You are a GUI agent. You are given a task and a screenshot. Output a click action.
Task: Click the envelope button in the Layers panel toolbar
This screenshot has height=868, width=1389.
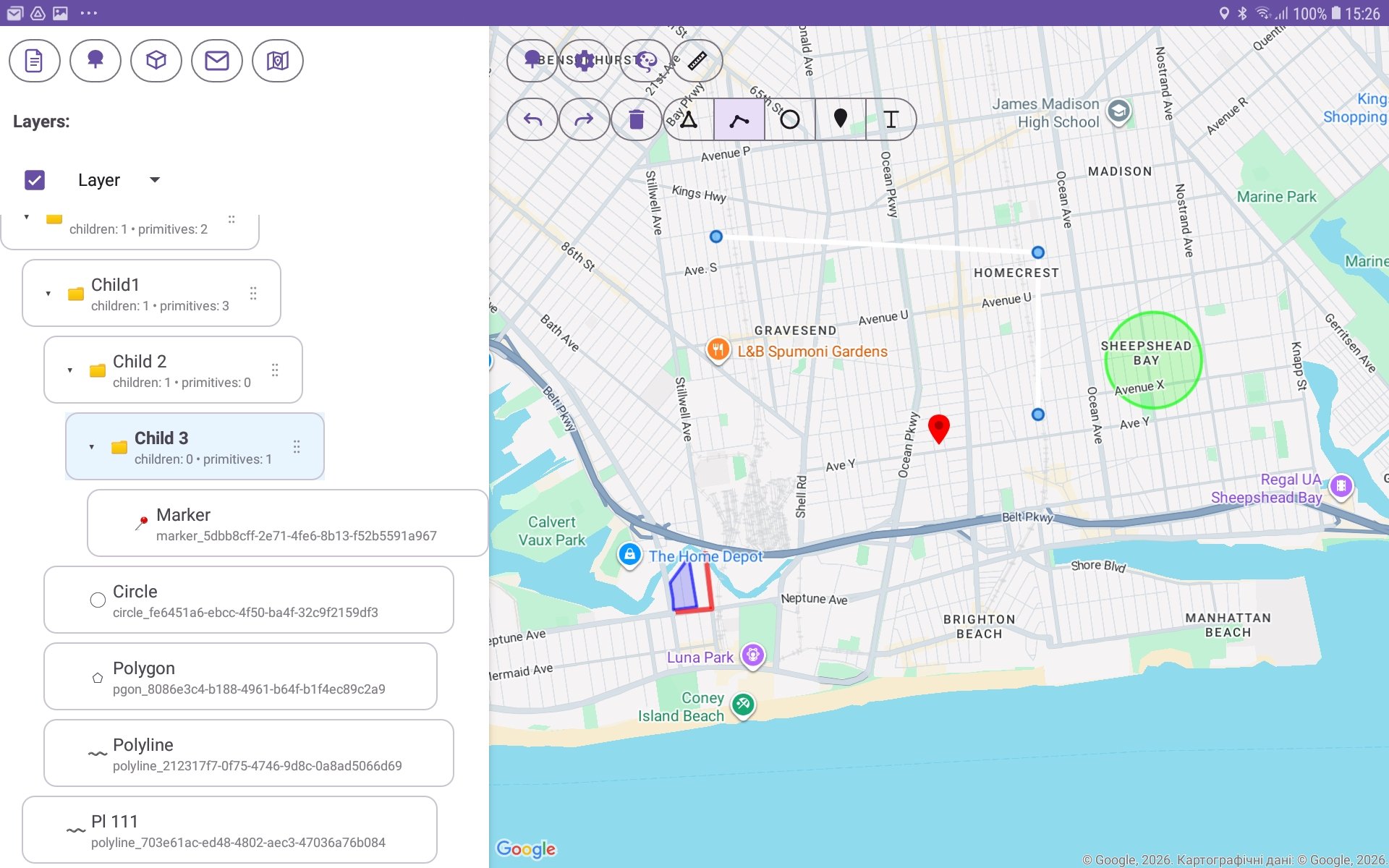tap(216, 61)
